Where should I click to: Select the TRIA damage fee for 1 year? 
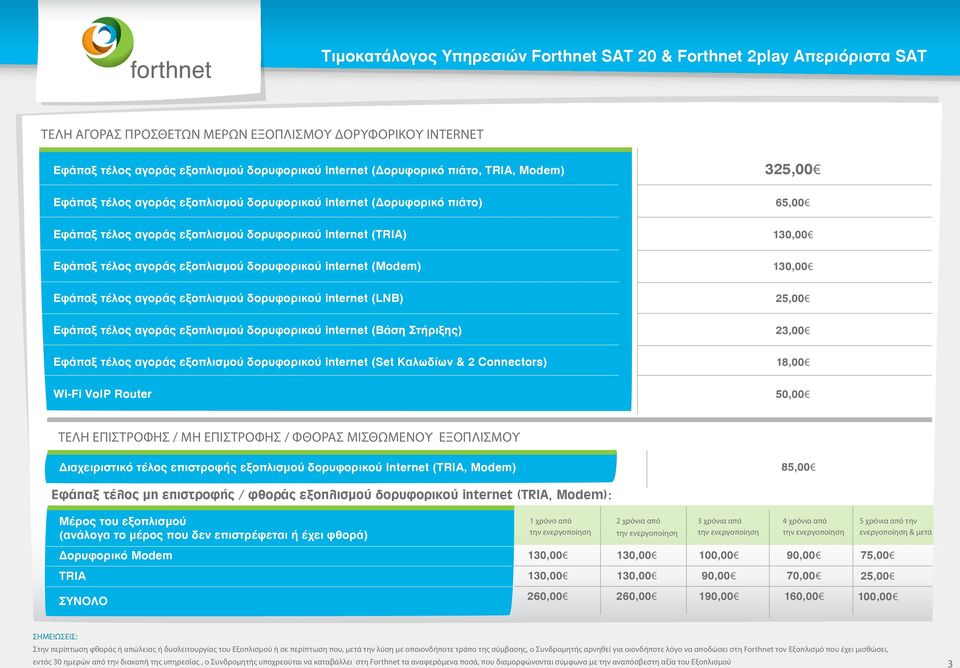click(x=548, y=576)
